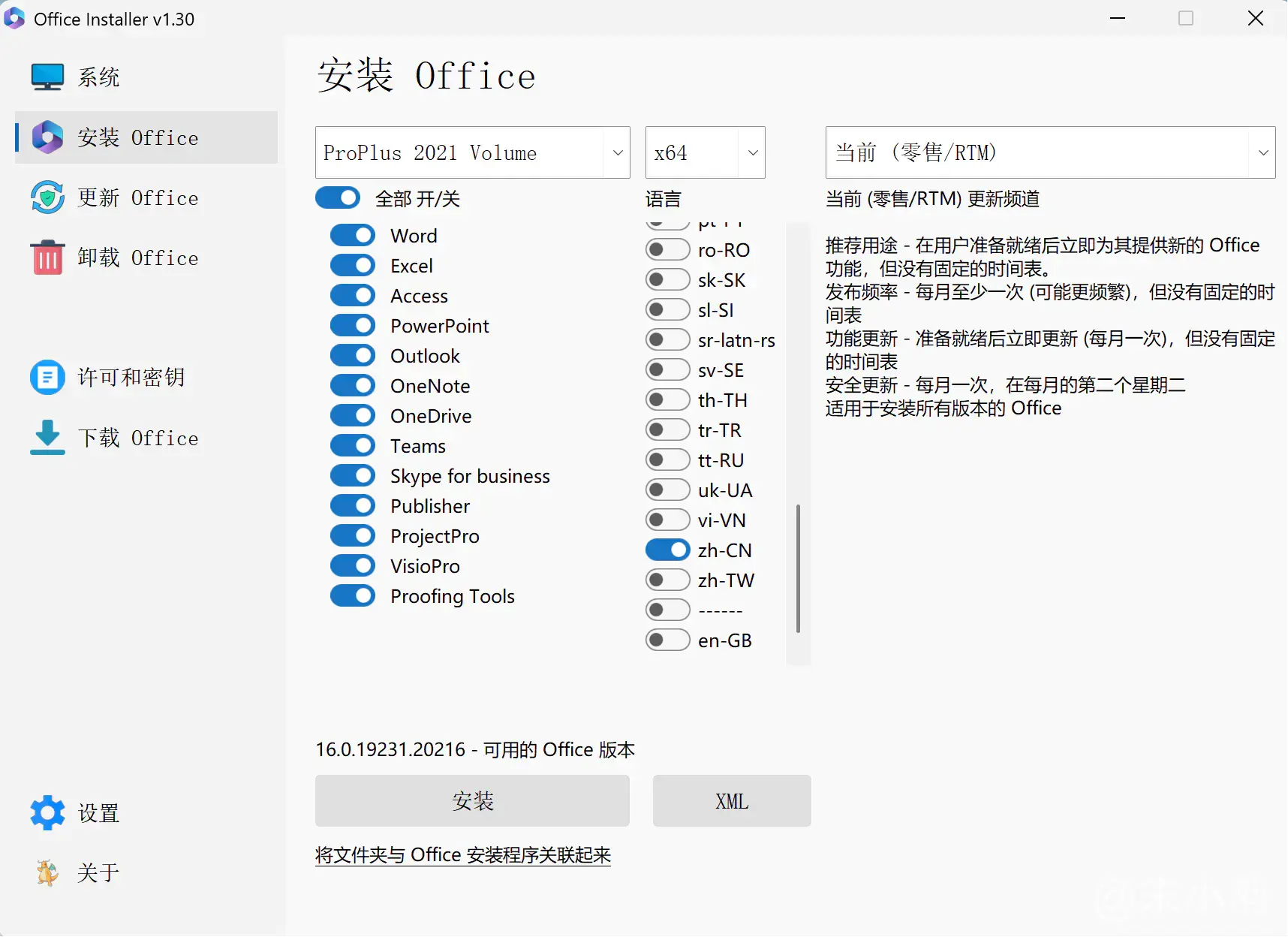Viewport: 1288px width, 937px height.
Task: Disable the Word toggle switch
Action: (x=353, y=236)
